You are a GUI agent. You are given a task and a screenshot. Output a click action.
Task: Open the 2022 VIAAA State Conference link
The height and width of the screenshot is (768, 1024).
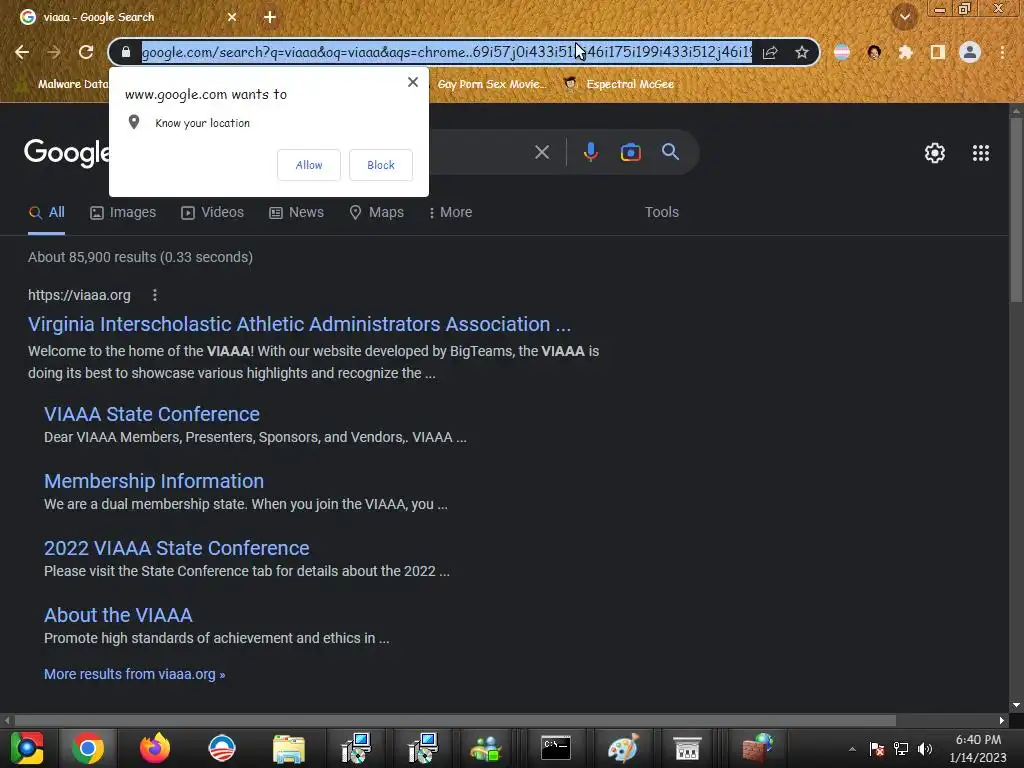(176, 548)
